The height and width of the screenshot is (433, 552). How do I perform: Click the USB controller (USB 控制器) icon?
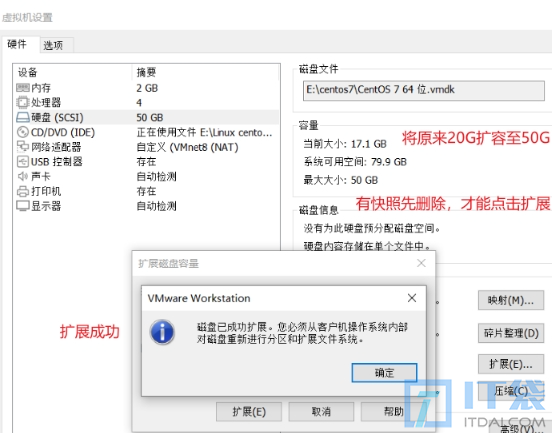(23, 162)
